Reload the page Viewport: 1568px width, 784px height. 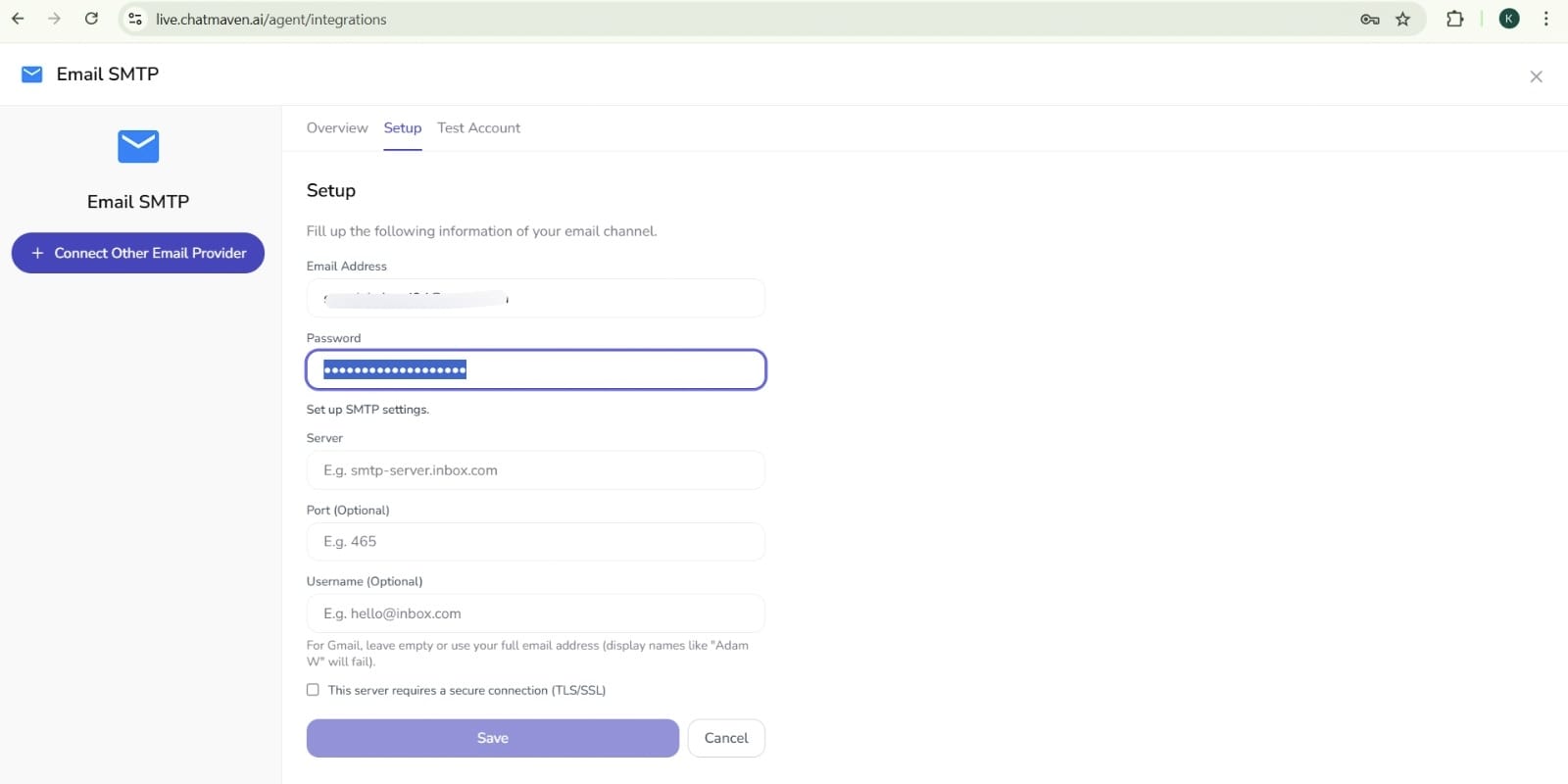pyautogui.click(x=91, y=19)
